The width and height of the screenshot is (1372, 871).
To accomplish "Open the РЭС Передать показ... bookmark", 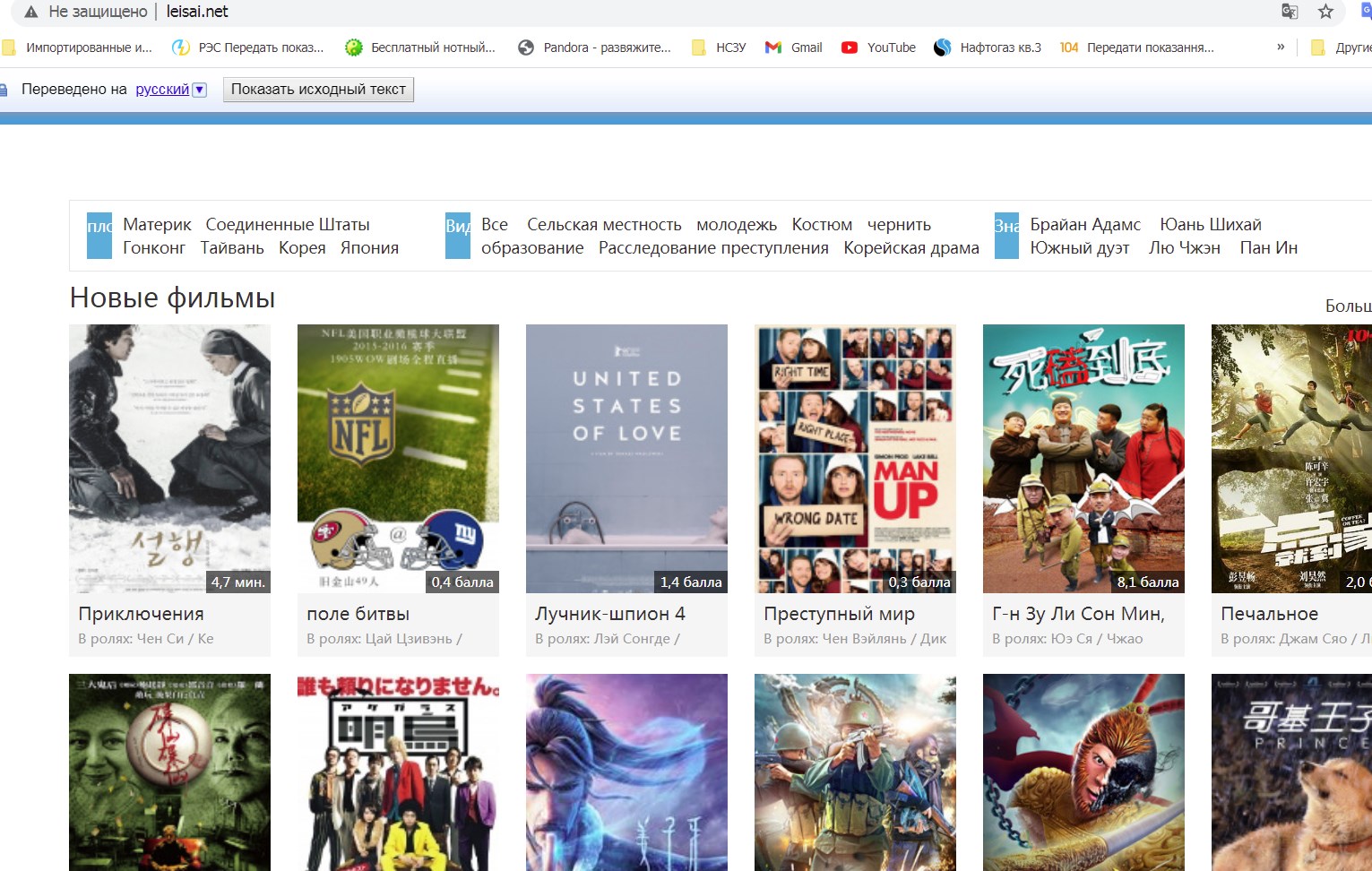I will (248, 47).
